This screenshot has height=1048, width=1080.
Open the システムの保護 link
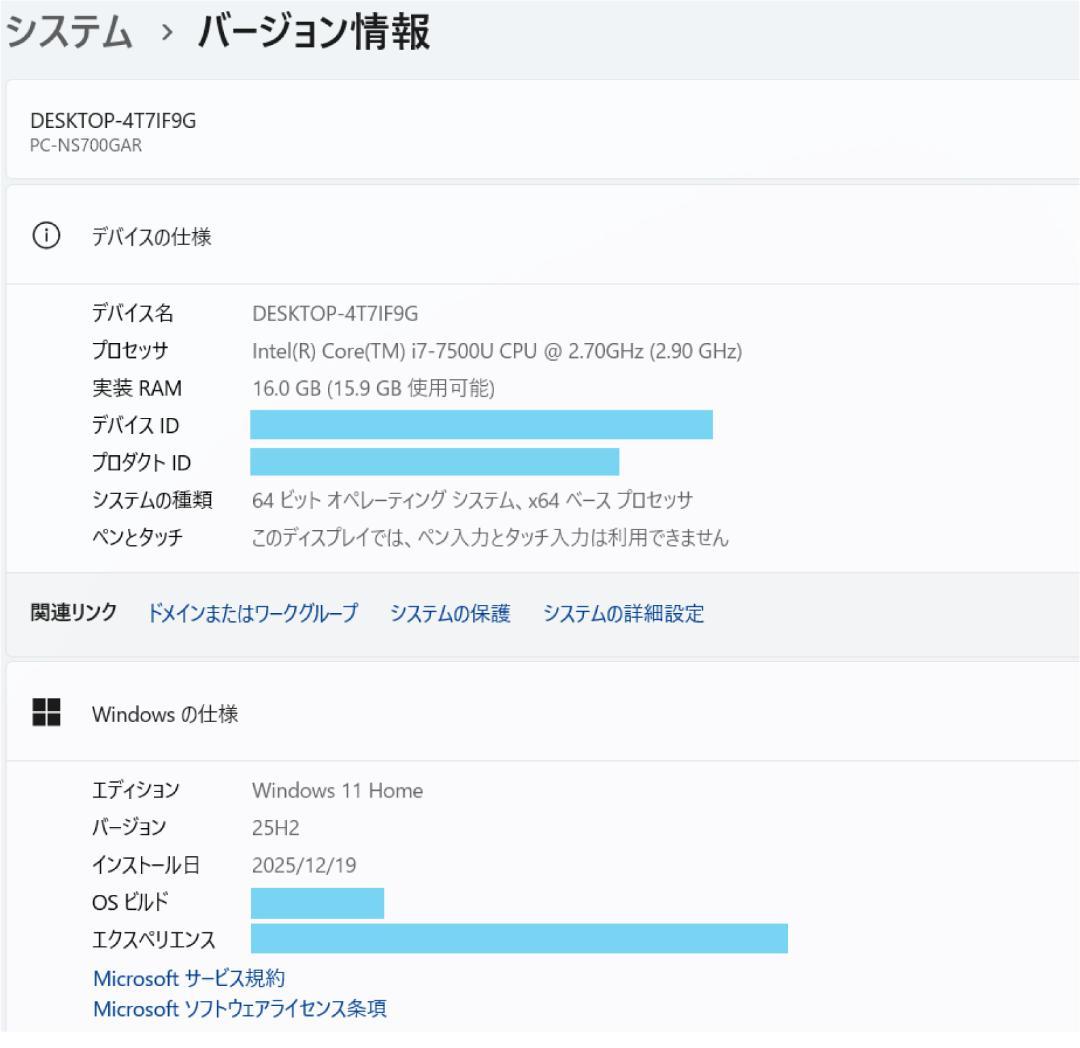(454, 615)
